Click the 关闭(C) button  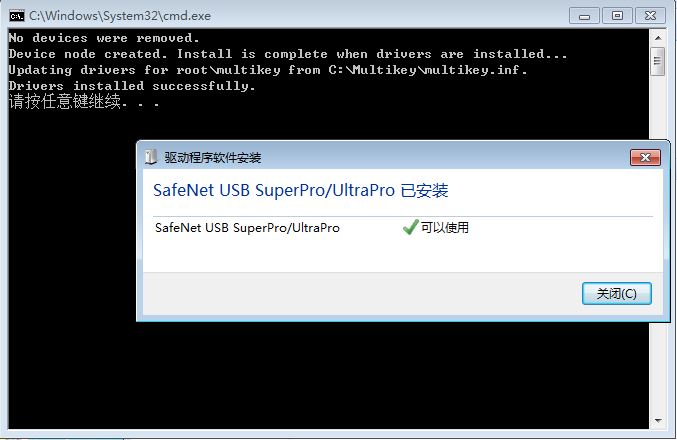(617, 294)
